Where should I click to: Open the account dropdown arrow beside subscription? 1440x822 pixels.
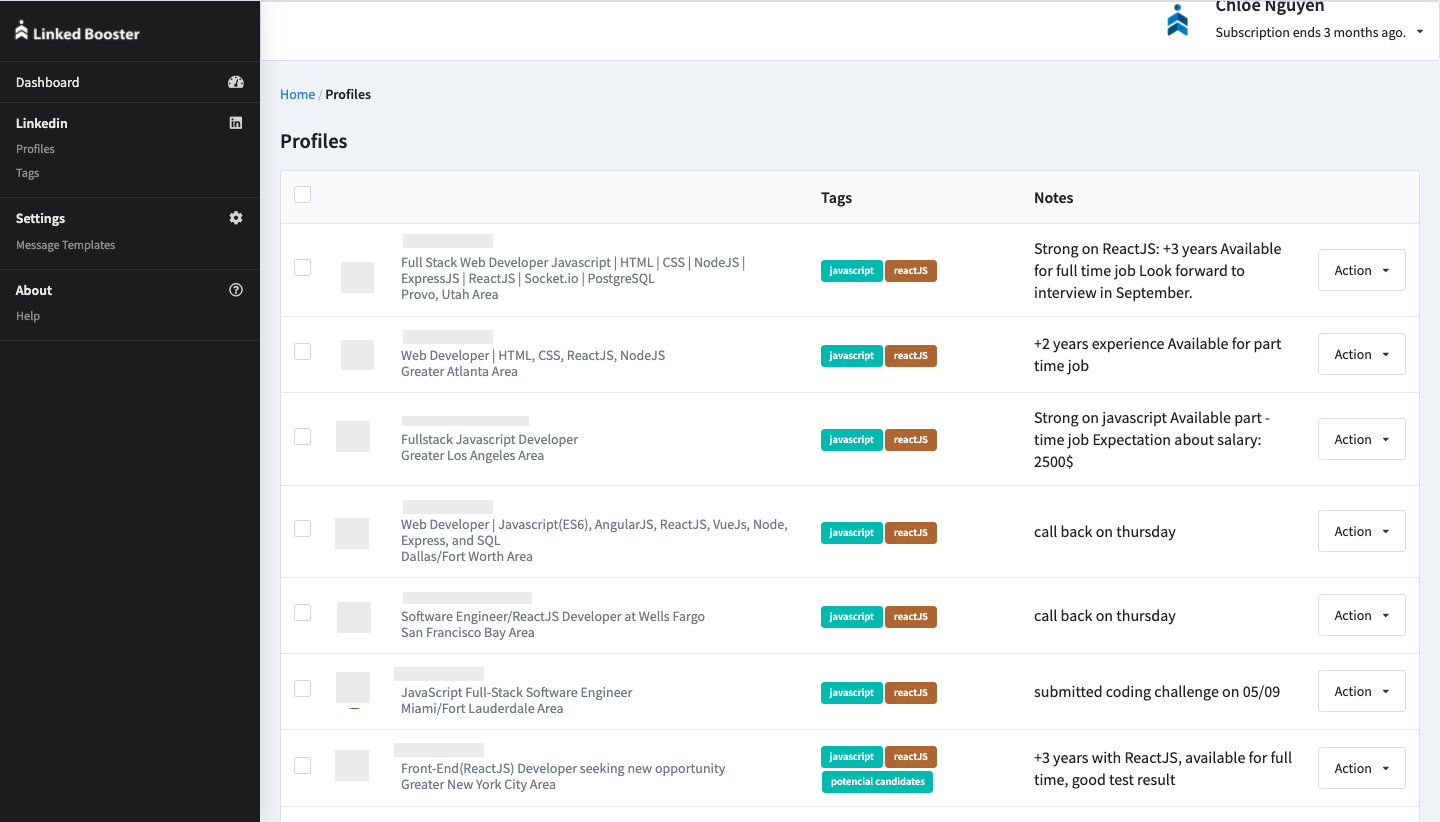1420,33
